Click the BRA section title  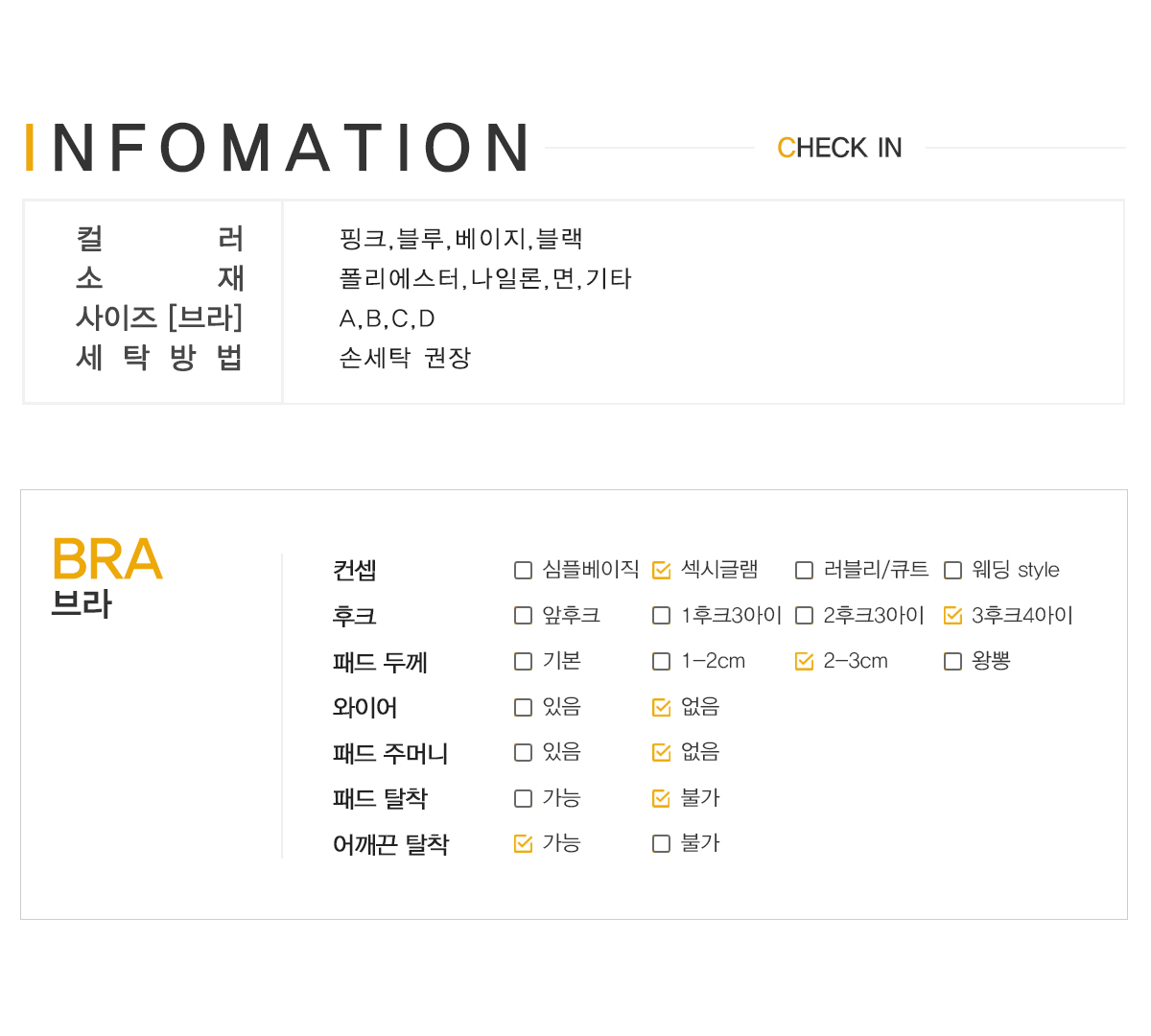coord(106,560)
